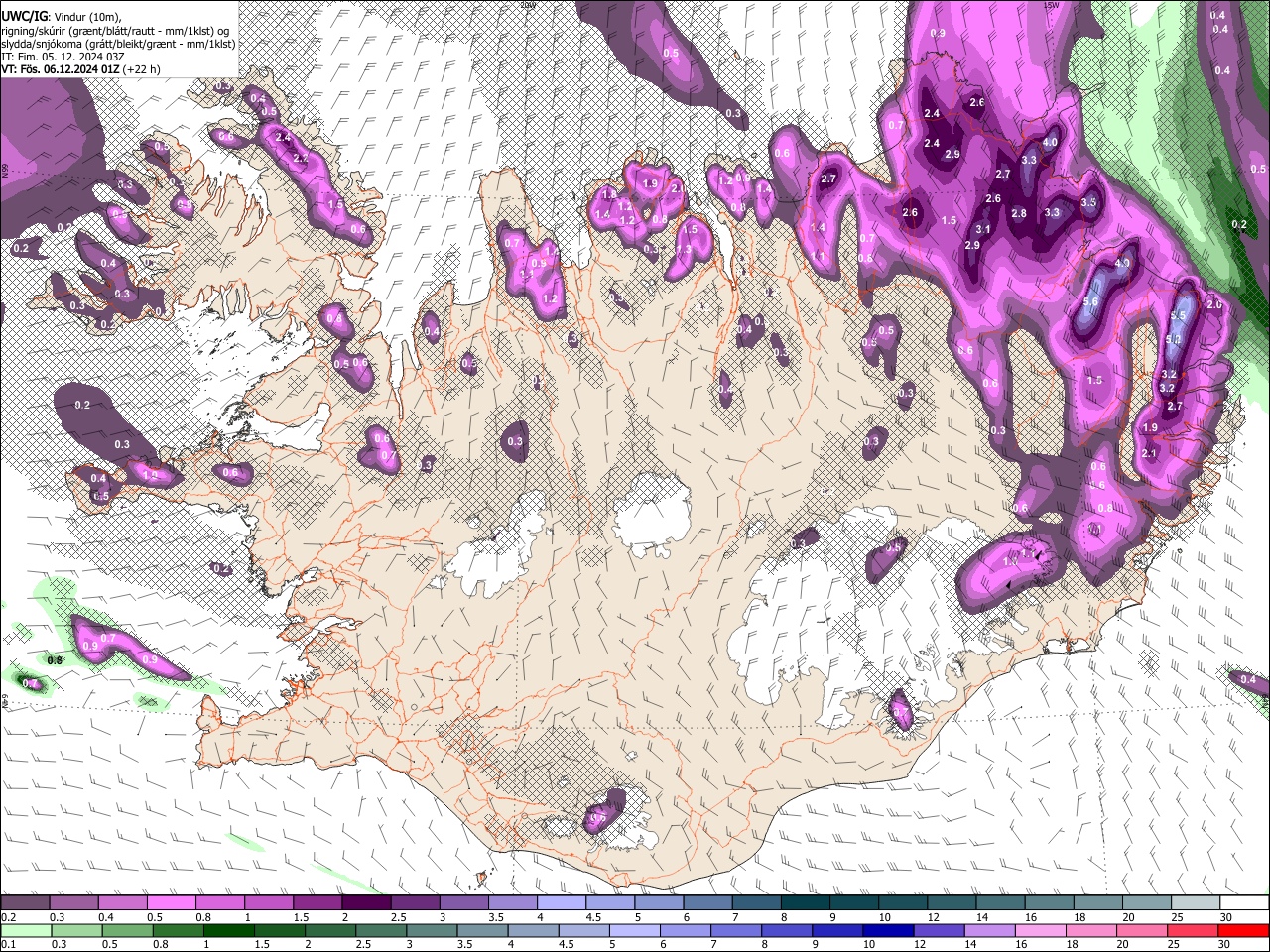
Task: Click the darkest mauve 0.2 snow legend swatch
Action: point(25,902)
